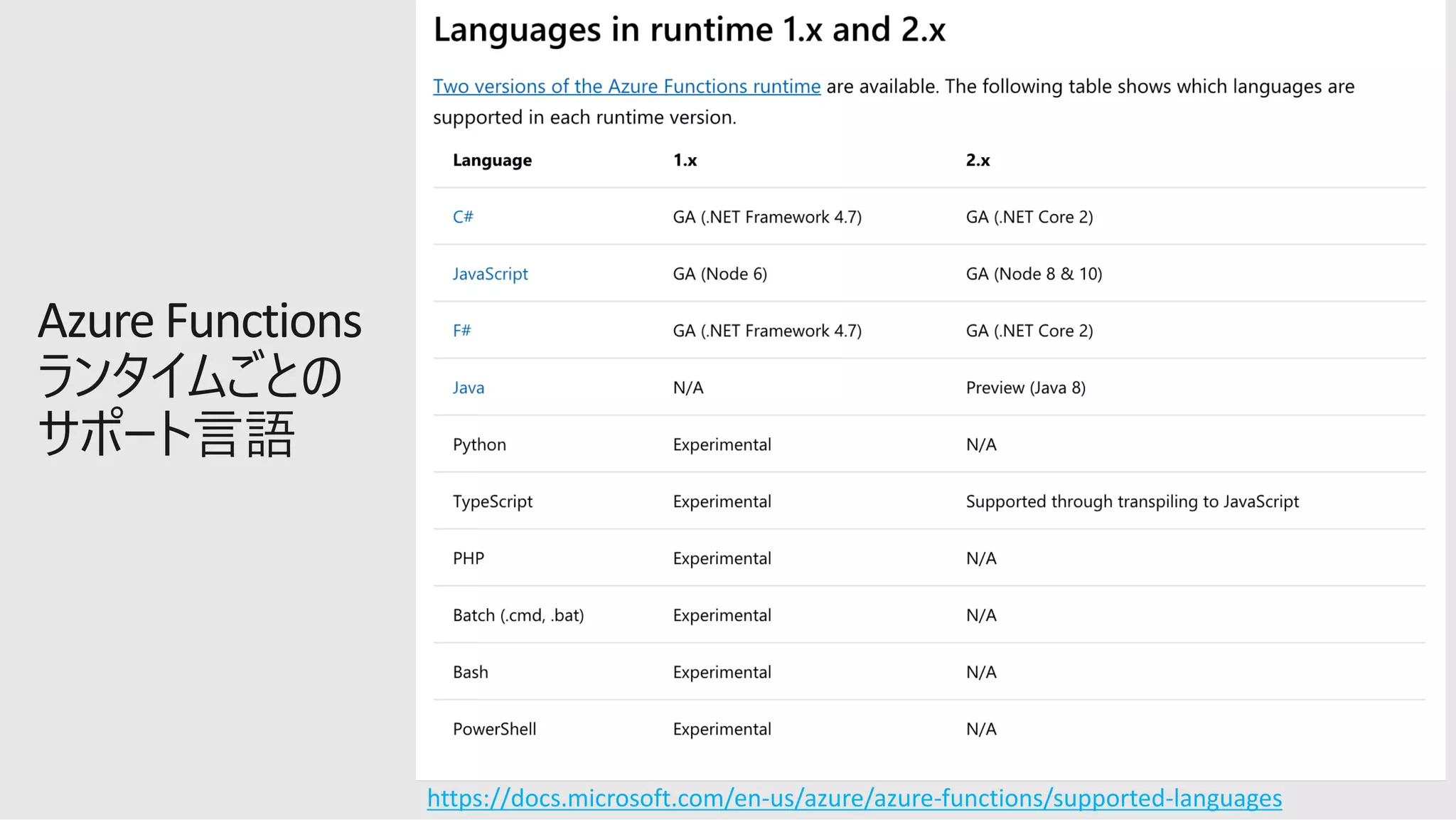Select 'Experimental' in the TypeScript row
The image size is (1456, 820).
[x=722, y=502]
